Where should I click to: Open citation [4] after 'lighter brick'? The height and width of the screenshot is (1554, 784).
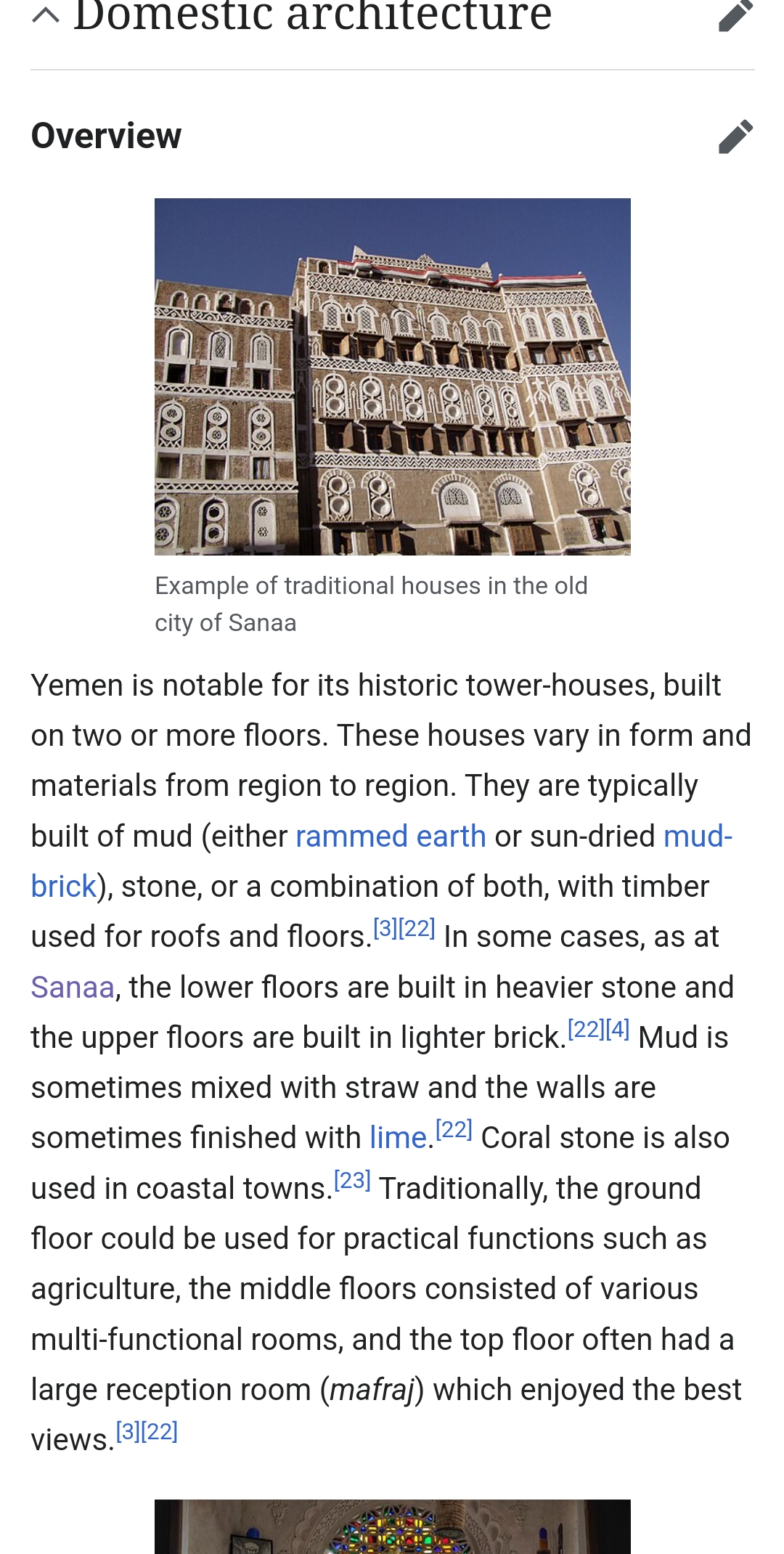(618, 1029)
